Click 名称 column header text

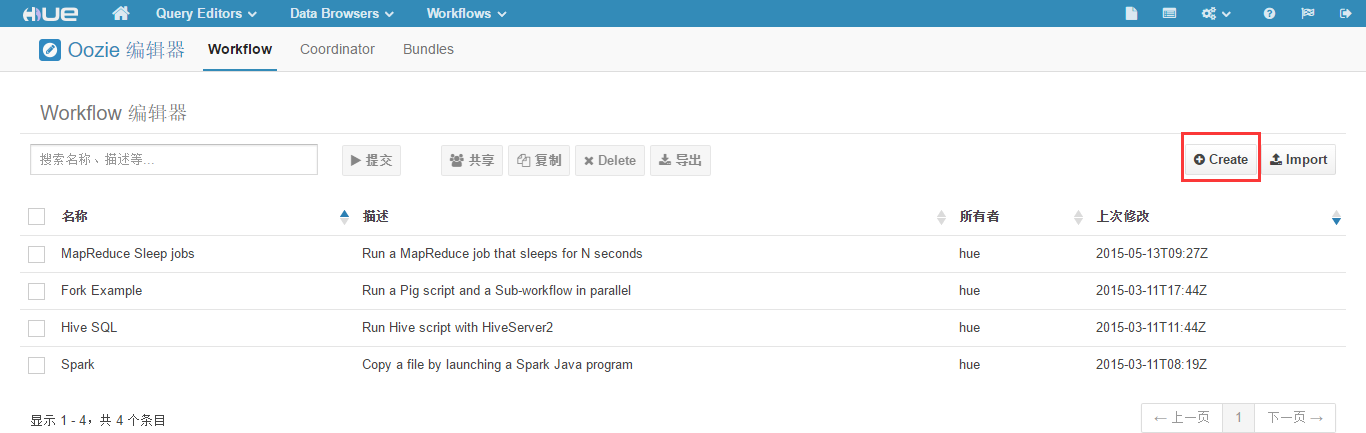[74, 217]
